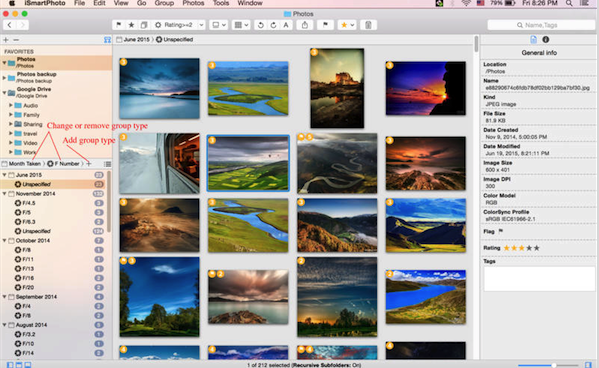Expand the Audio folder
This screenshot has height=368, width=599.
click(11, 105)
